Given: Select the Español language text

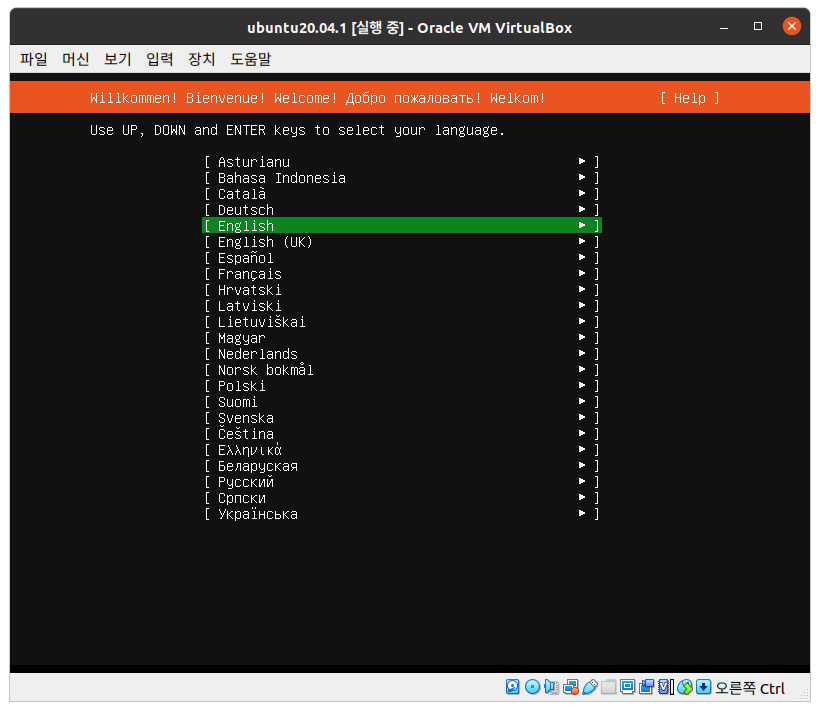Looking at the screenshot, I should pos(246,258).
